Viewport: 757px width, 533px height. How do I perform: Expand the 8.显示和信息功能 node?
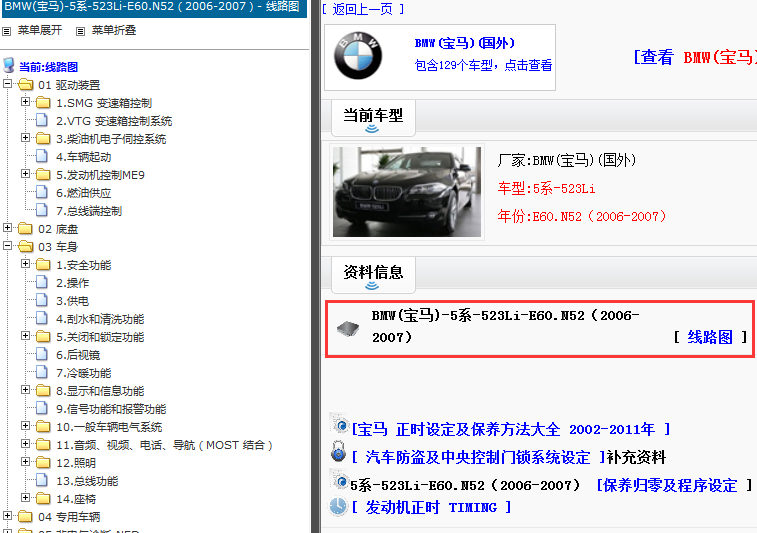(25, 390)
